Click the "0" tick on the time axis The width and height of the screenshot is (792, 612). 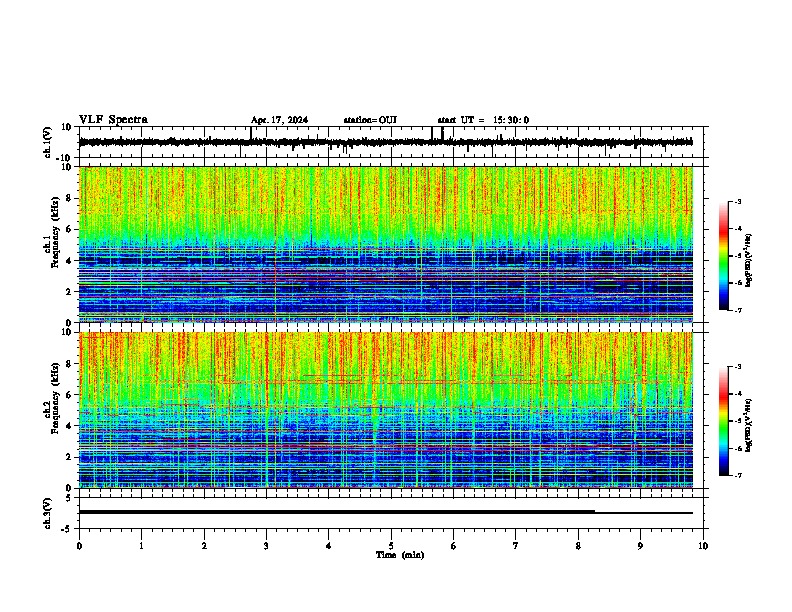[79, 546]
